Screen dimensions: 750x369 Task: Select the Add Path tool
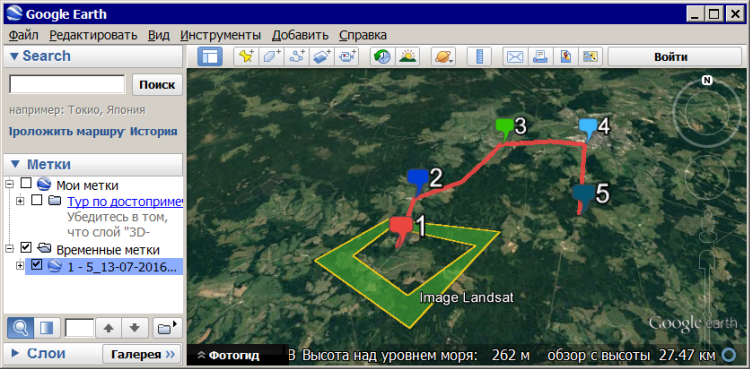coord(297,57)
